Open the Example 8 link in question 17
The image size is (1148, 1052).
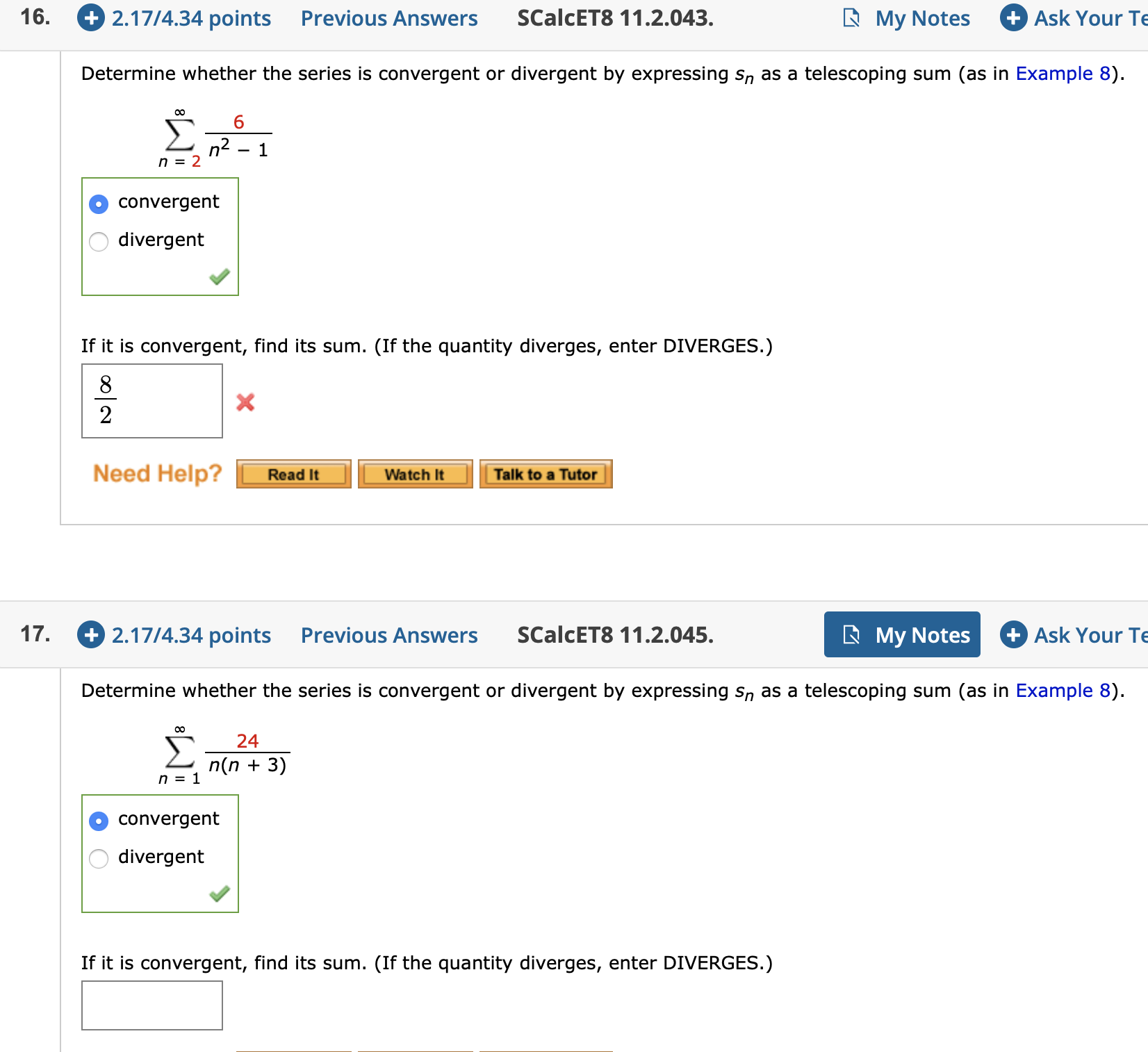1063,690
